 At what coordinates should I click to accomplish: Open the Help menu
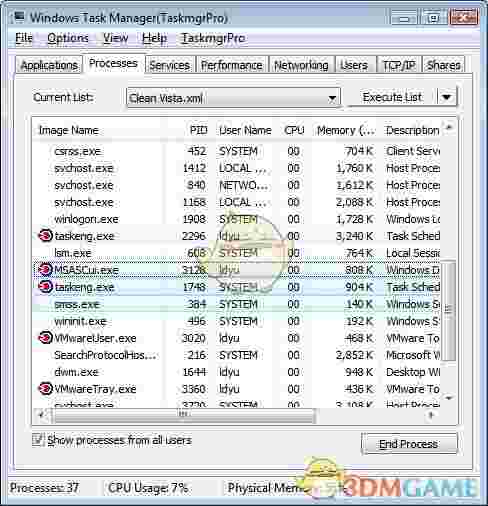(x=154, y=38)
